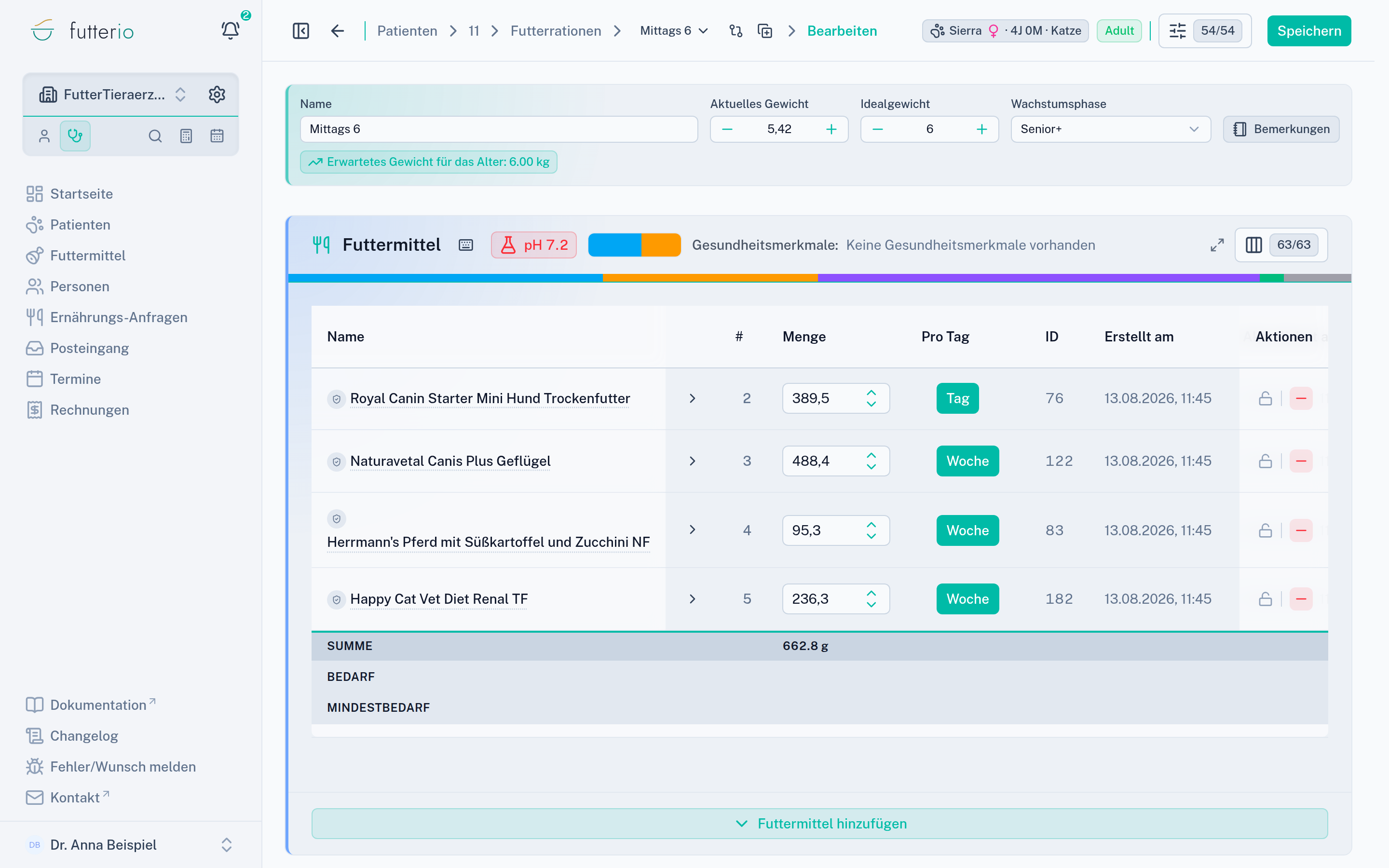
Task: Toggle lock on Royal Canin Starter row
Action: click(1265, 398)
